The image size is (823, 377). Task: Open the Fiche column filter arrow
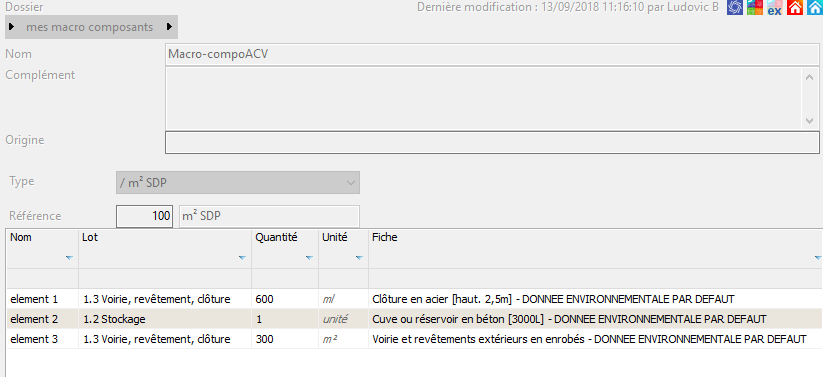[818, 258]
